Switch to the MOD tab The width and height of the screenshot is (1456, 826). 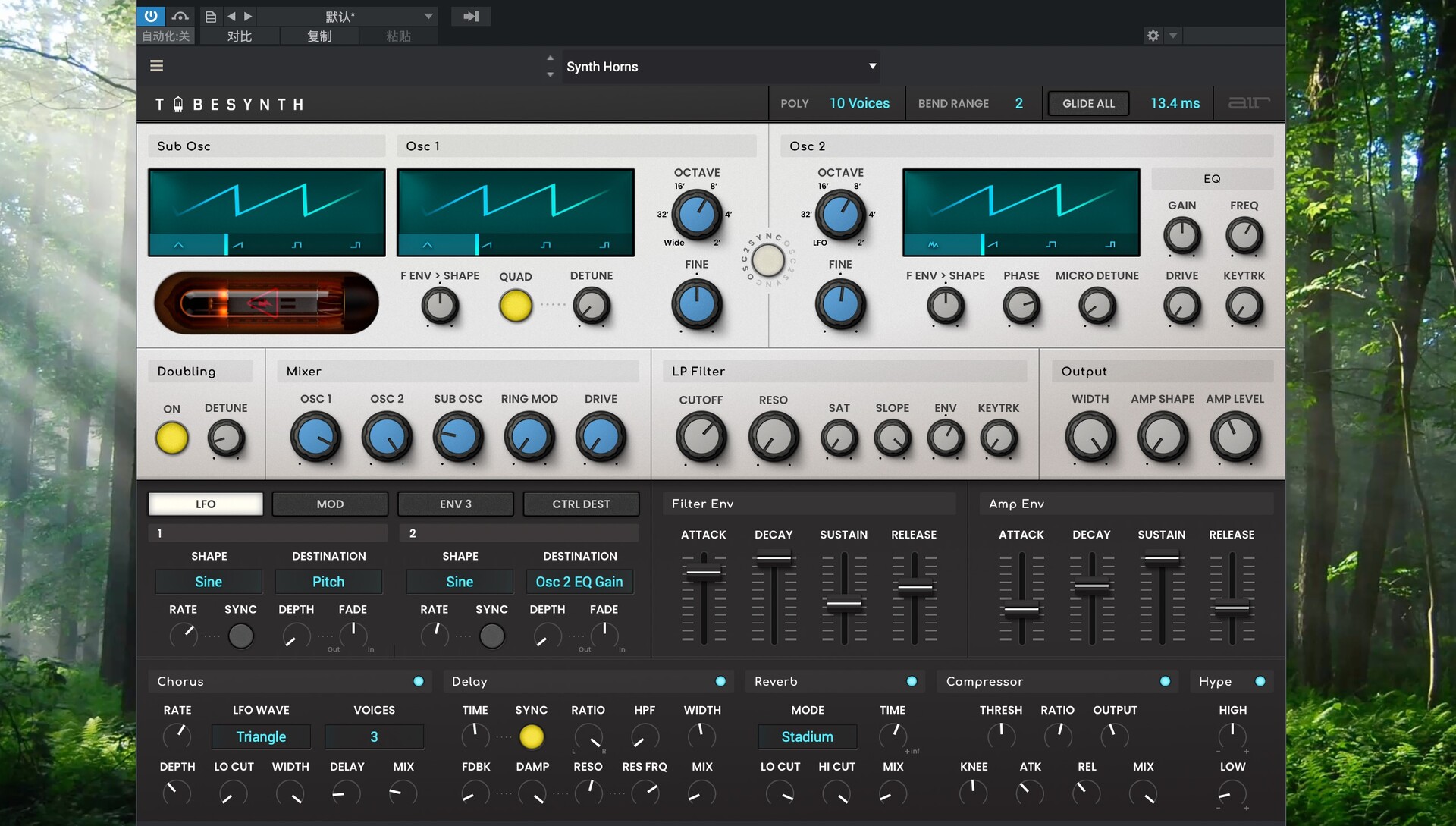330,504
